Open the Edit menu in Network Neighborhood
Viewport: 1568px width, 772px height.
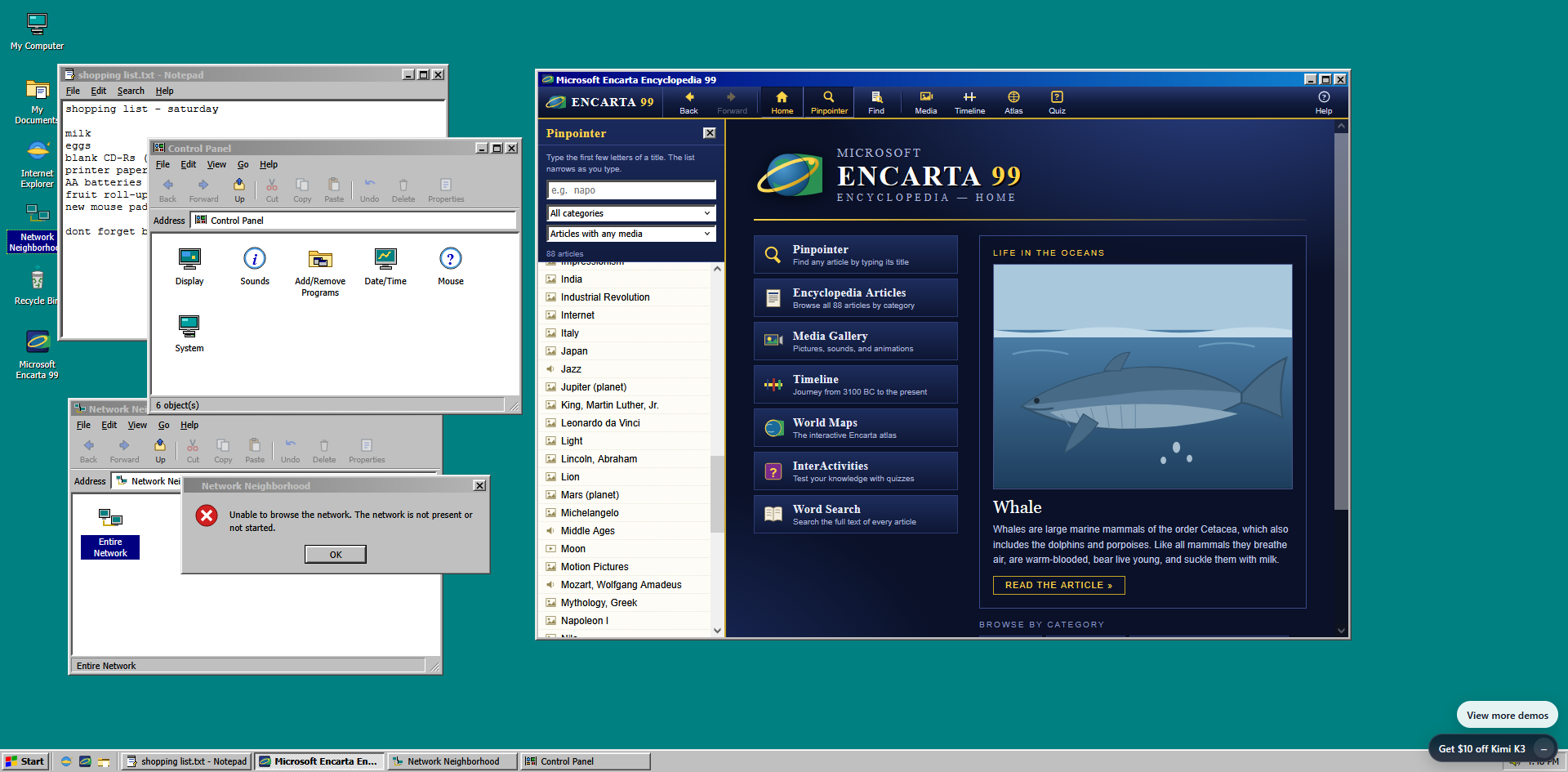[x=109, y=425]
